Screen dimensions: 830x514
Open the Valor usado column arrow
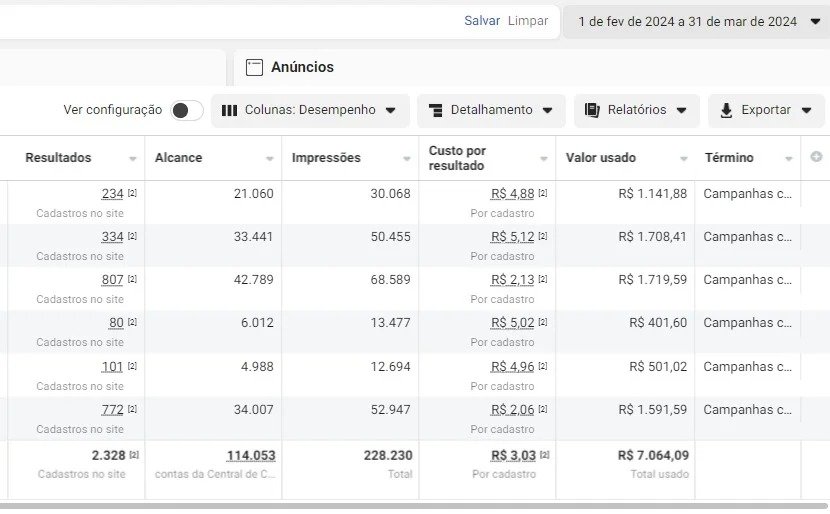pyautogui.click(x=681, y=159)
